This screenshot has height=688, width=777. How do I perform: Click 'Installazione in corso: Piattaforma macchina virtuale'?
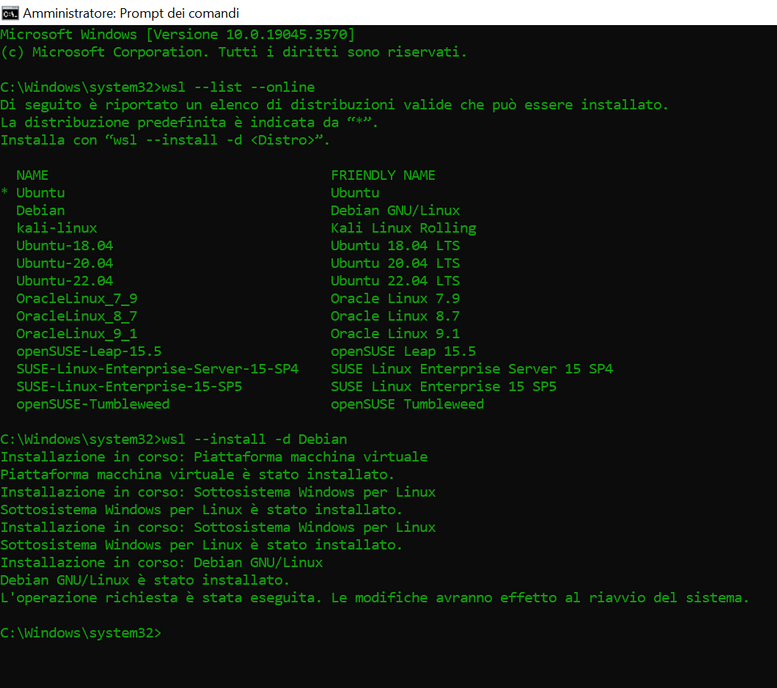[x=214, y=457]
